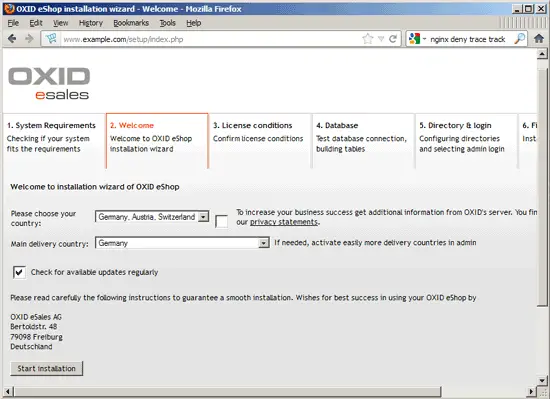Viewport: 550px width, 399px height.
Task: Expand the 'Please choose your country' dropdown
Action: (x=152, y=217)
